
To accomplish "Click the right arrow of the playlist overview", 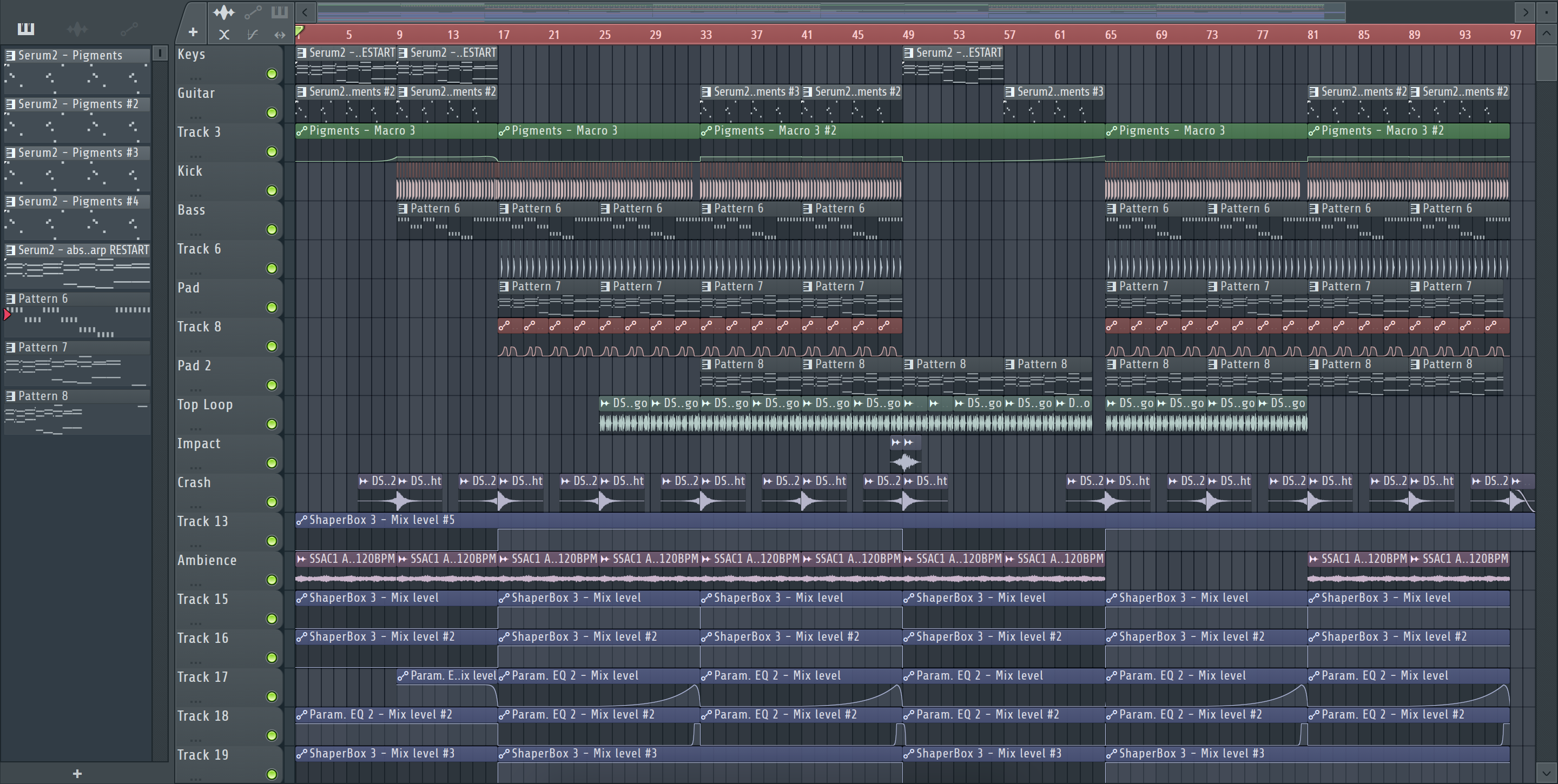I will pos(1525,11).
